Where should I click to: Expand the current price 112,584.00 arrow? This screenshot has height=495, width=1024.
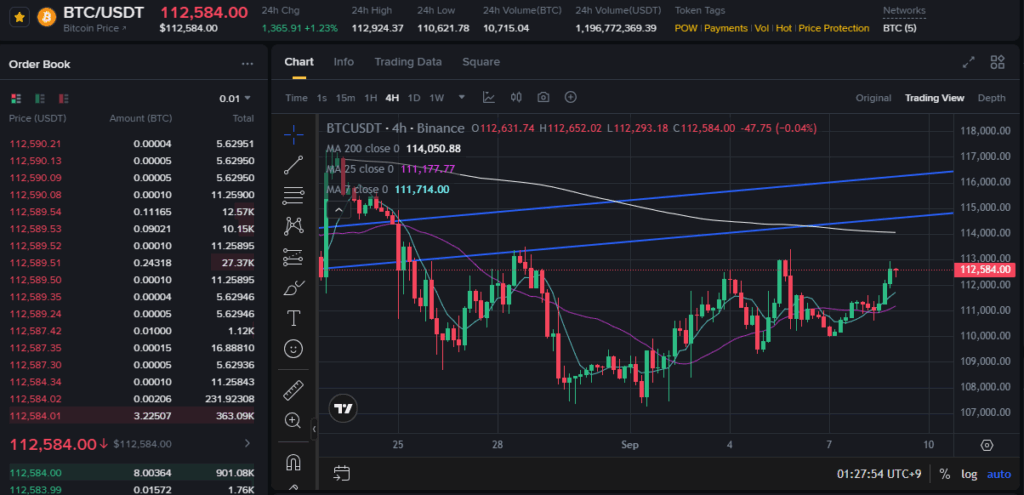pos(247,443)
